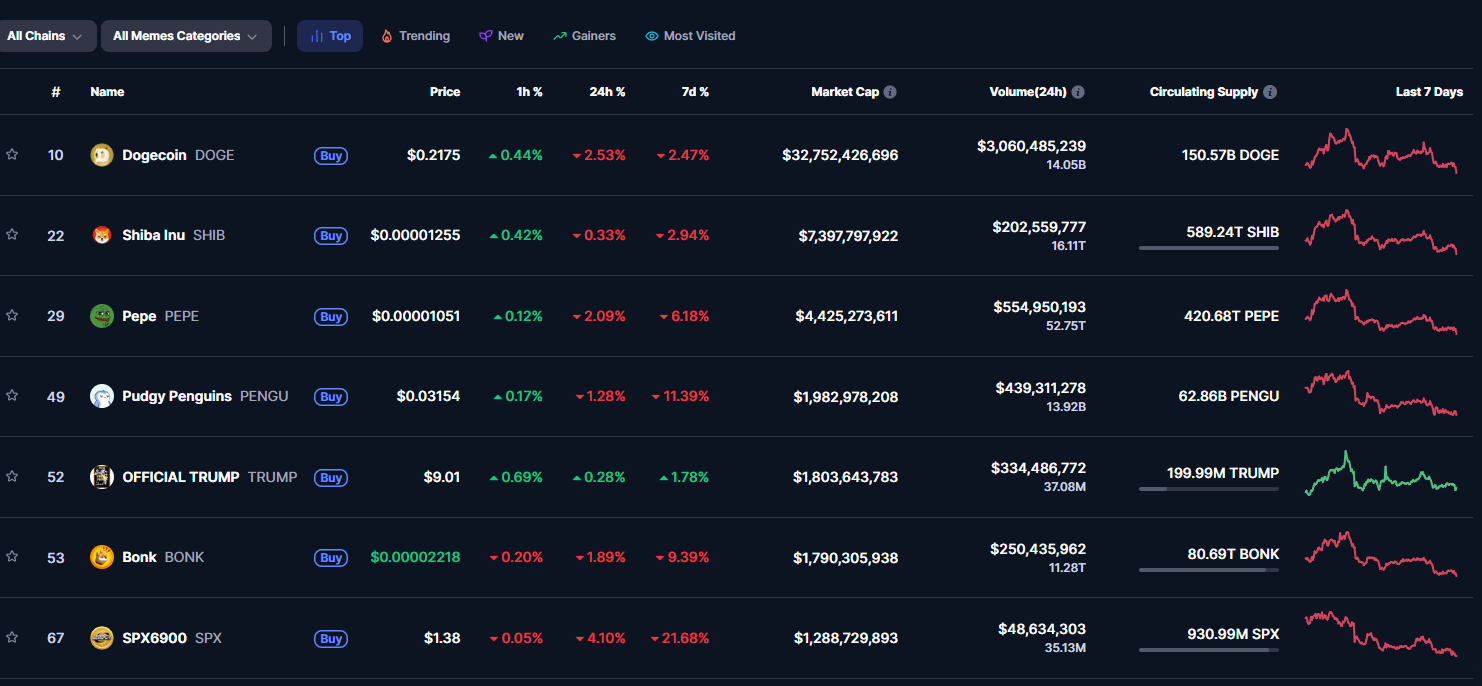Viewport: 1482px width, 686px height.
Task: Go to the Gainers tab
Action: (x=584, y=36)
